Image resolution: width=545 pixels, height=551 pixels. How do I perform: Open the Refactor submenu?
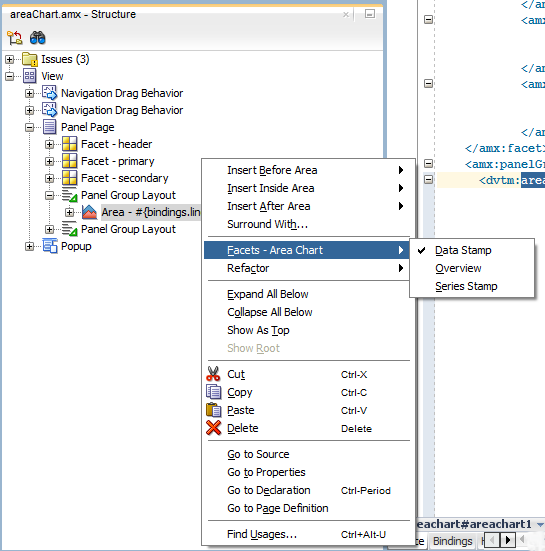(306, 268)
